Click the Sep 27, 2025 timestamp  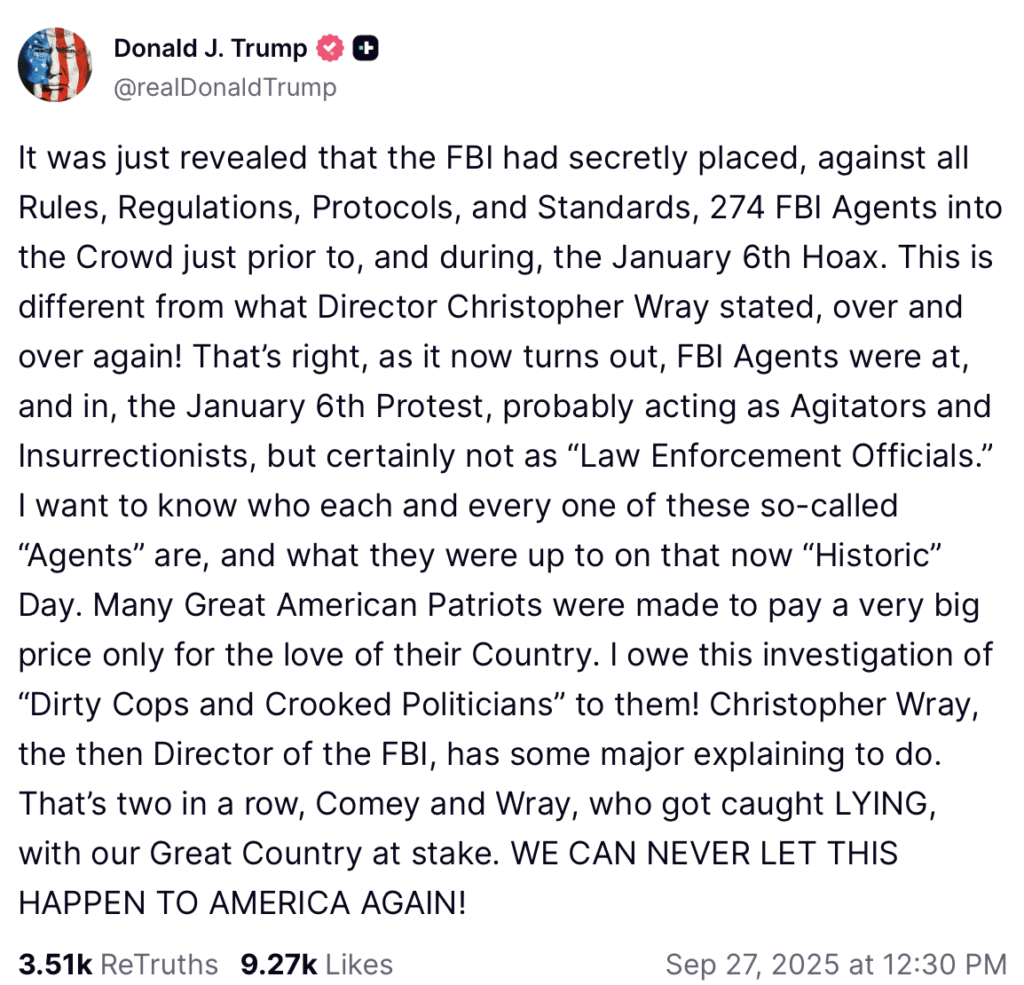[x=836, y=964]
